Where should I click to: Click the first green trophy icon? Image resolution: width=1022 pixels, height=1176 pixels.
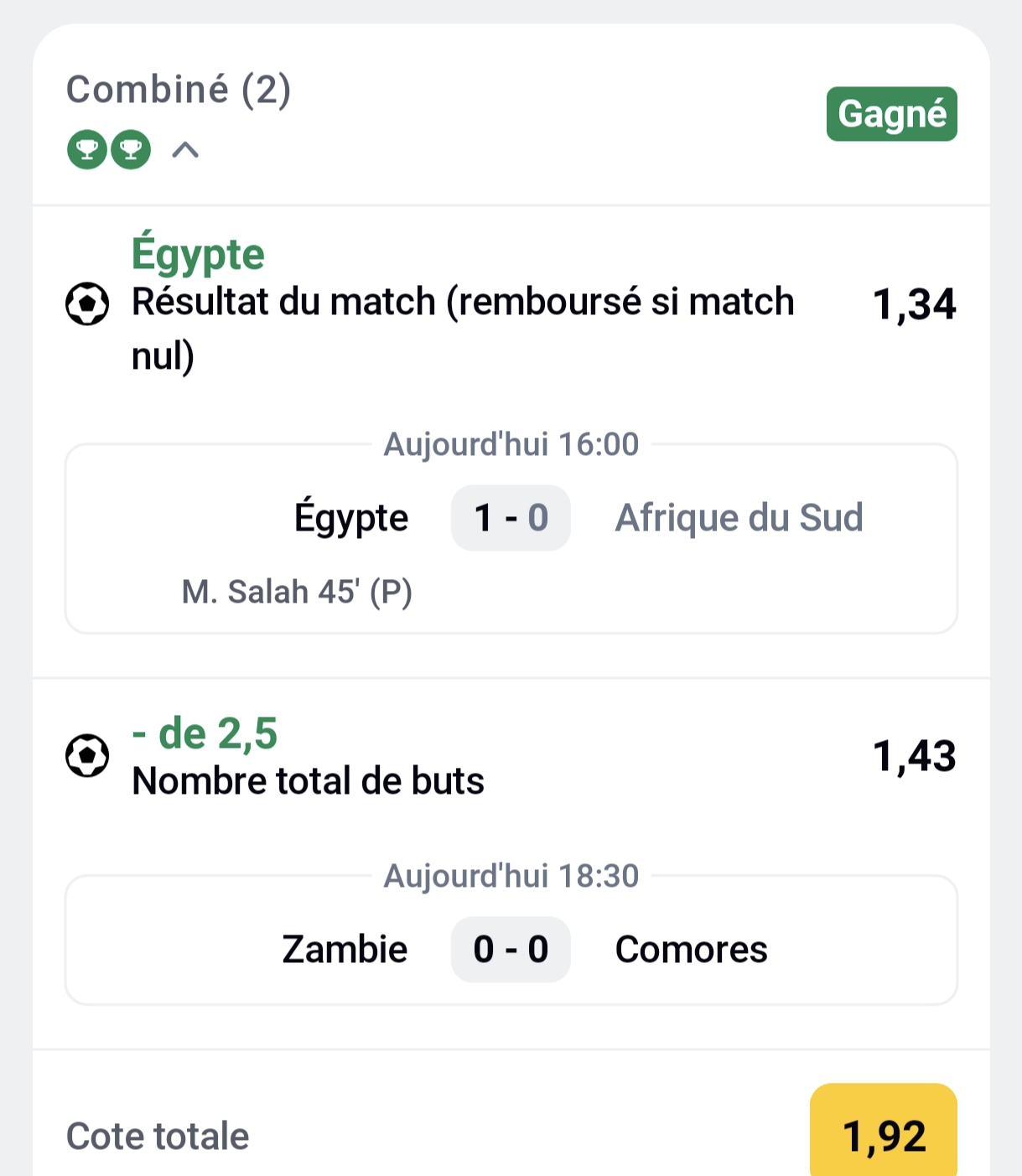(x=87, y=150)
